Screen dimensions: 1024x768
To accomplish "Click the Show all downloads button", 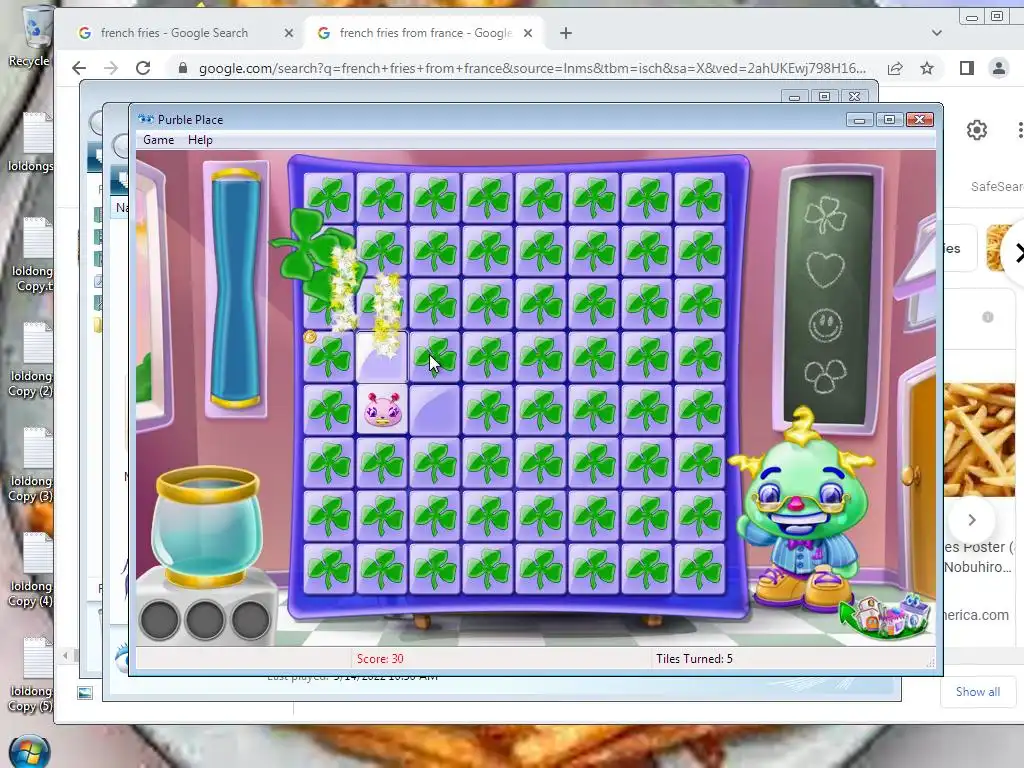I will click(978, 692).
